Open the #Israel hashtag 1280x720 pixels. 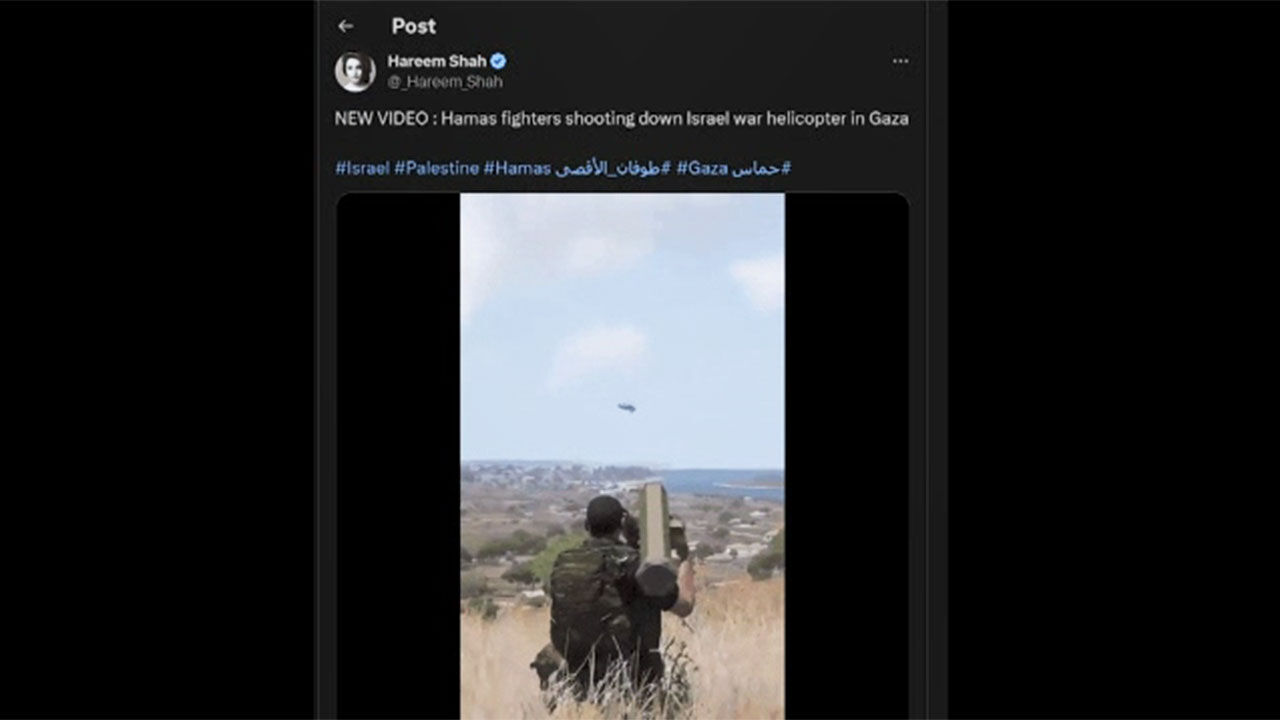[x=362, y=168]
